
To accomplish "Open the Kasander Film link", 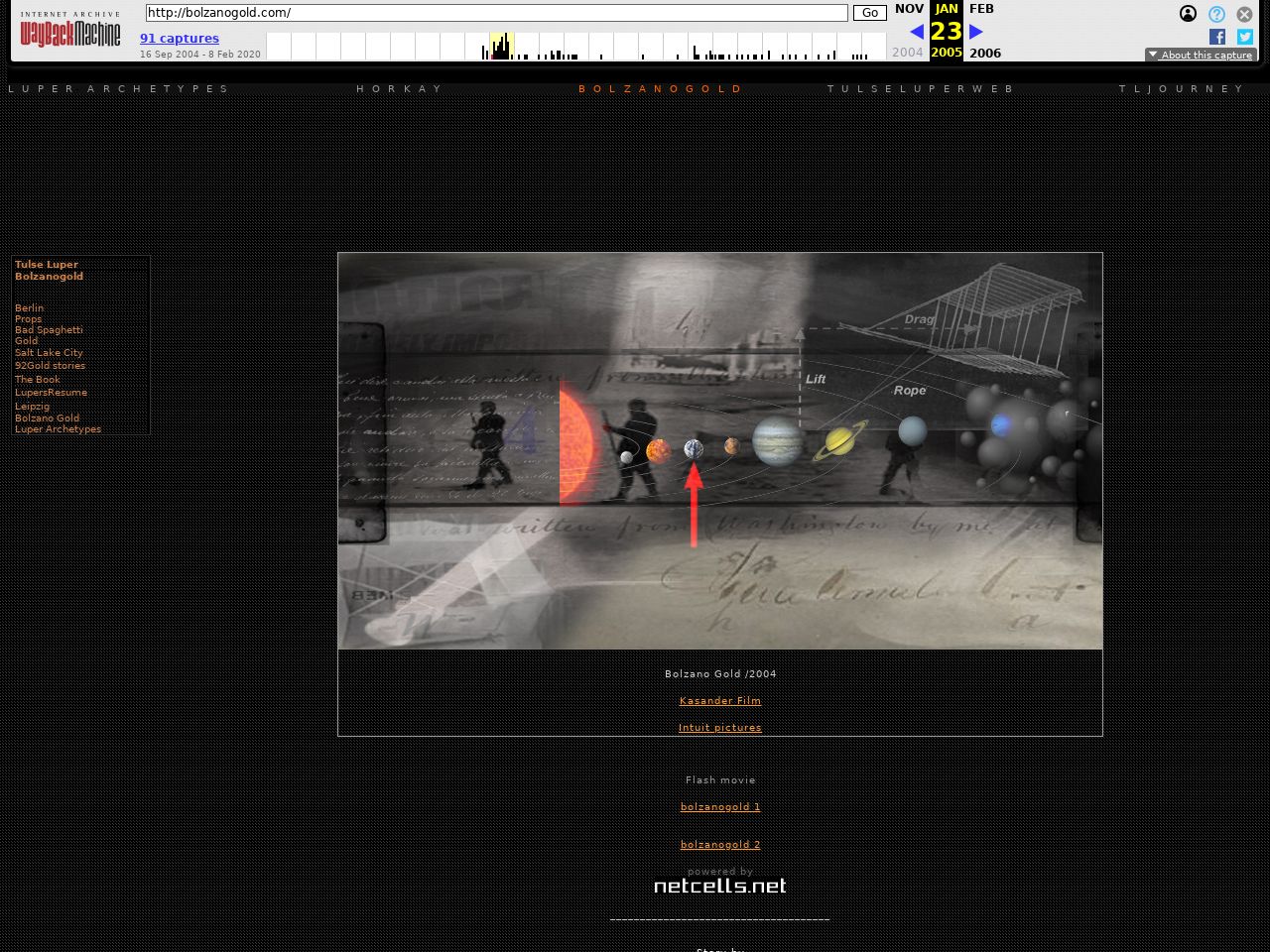I will point(720,701).
